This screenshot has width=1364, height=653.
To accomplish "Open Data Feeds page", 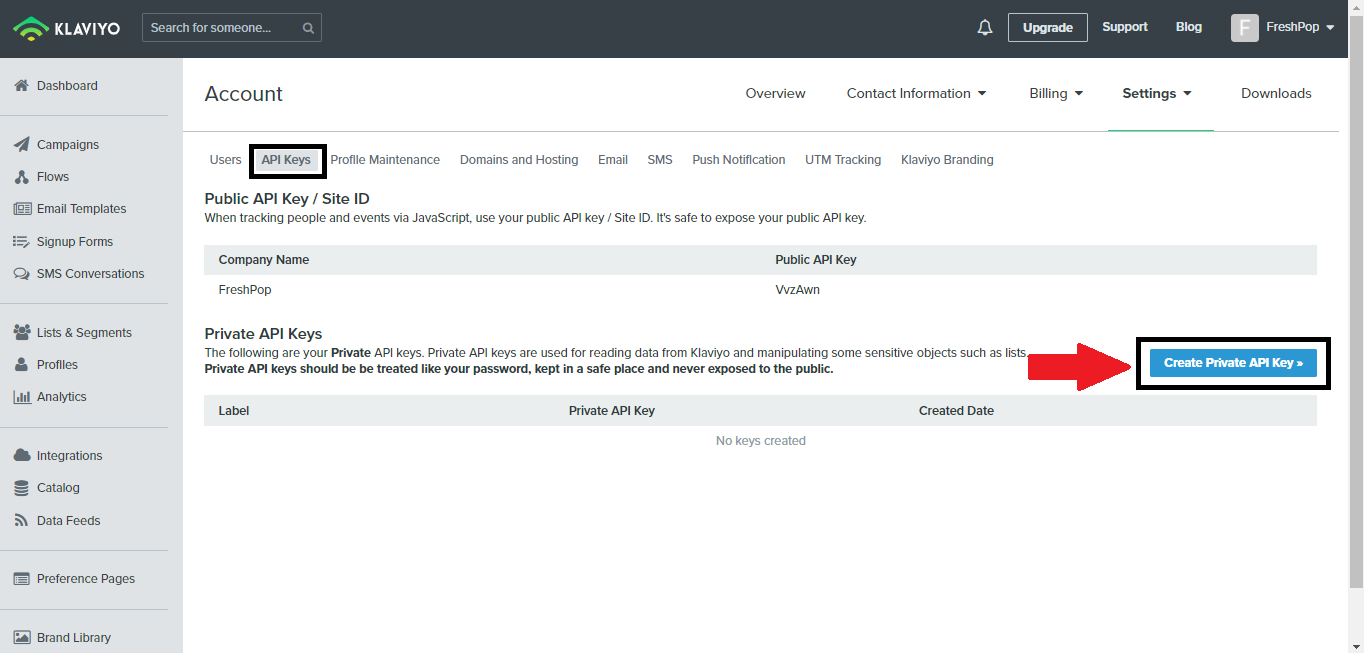I will tap(69, 521).
